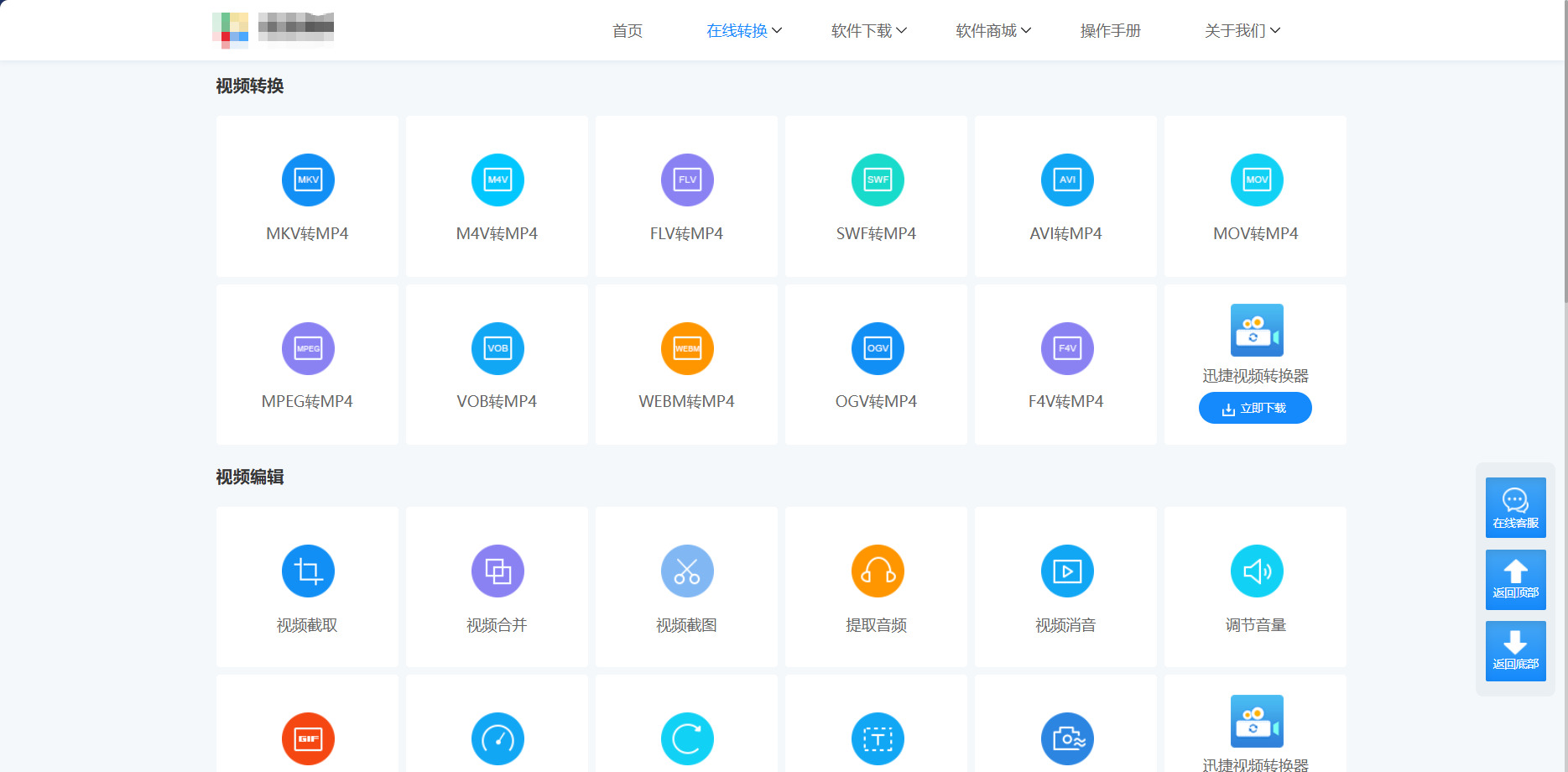Choose the 视频截图 scissors icon
This screenshot has width=1568, height=772.
tap(687, 571)
